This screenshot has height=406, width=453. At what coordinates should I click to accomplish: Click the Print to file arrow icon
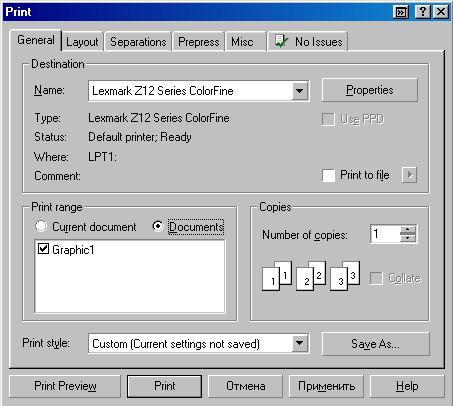pos(409,175)
